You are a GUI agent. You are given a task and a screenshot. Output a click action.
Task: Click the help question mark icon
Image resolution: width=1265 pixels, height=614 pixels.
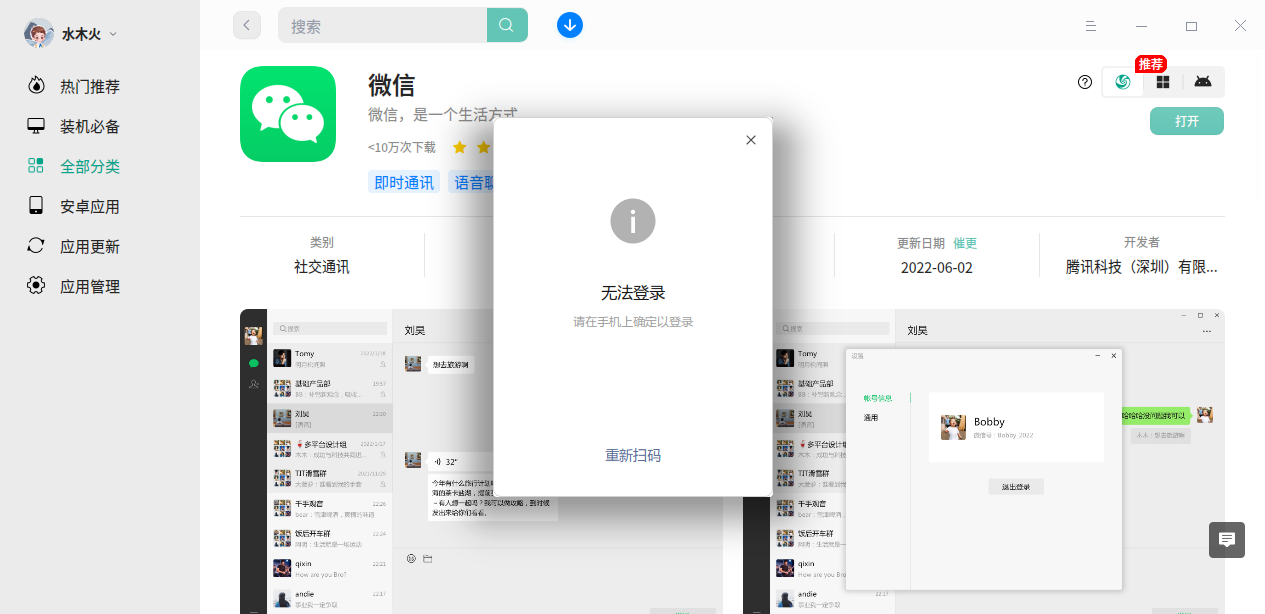1085,81
